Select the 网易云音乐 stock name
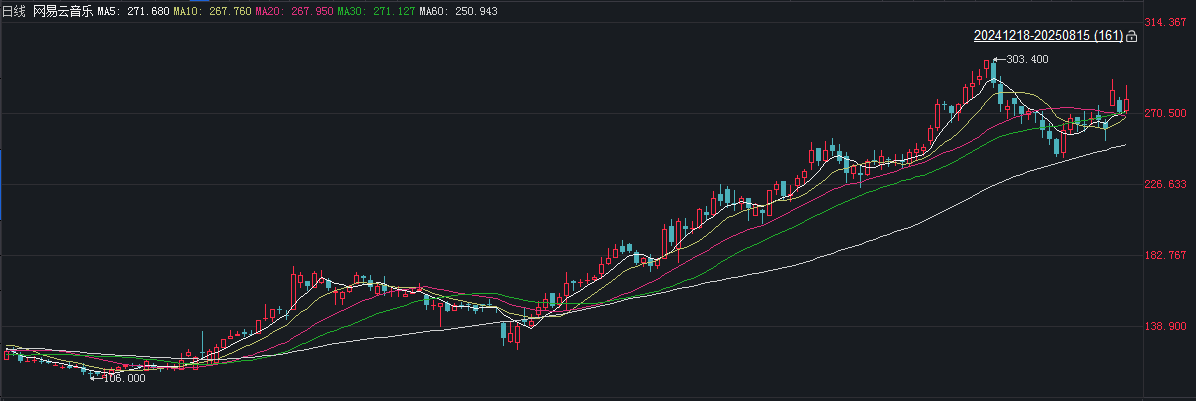This screenshot has width=1196, height=401. point(63,11)
